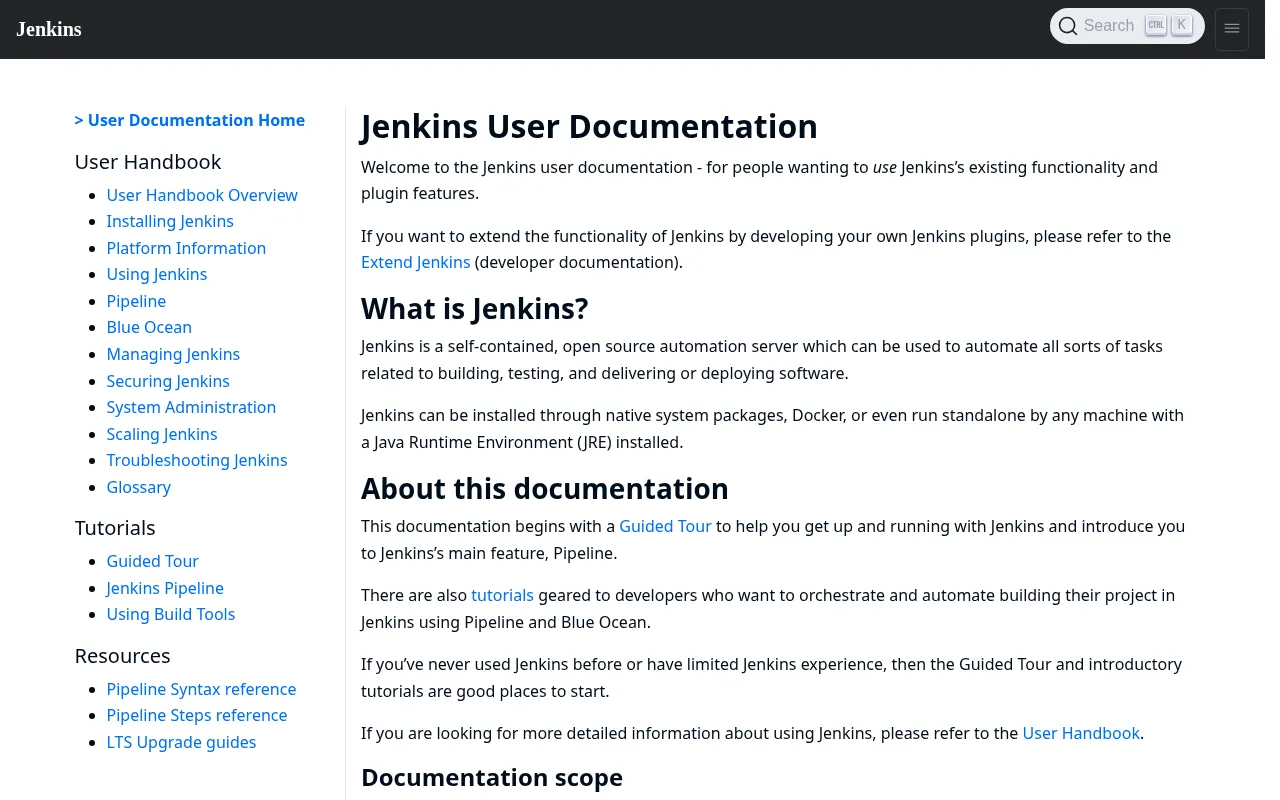This screenshot has height=800, width=1280.
Task: Click Documentation scope heading
Action: (492, 777)
